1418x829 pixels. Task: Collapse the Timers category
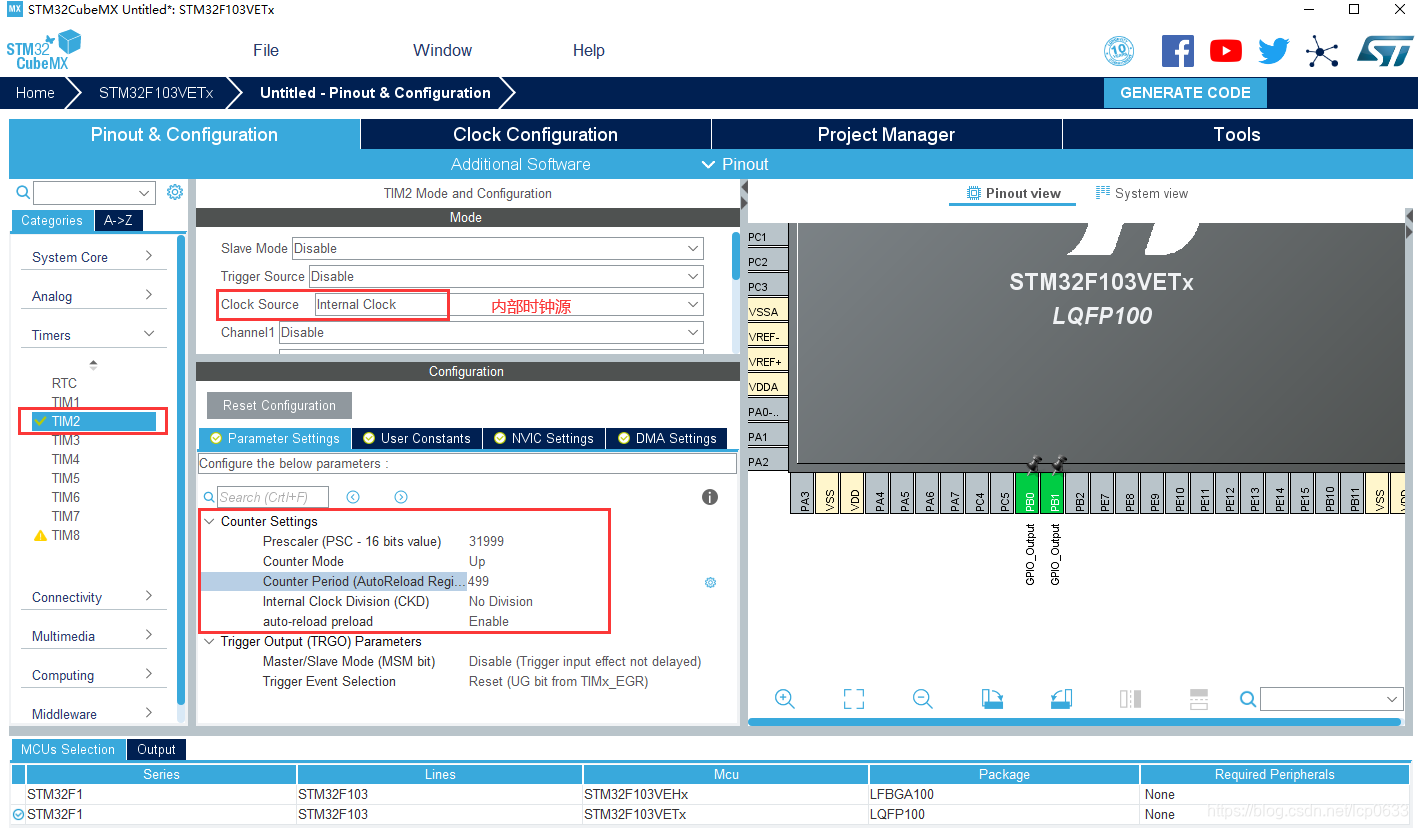coord(93,335)
